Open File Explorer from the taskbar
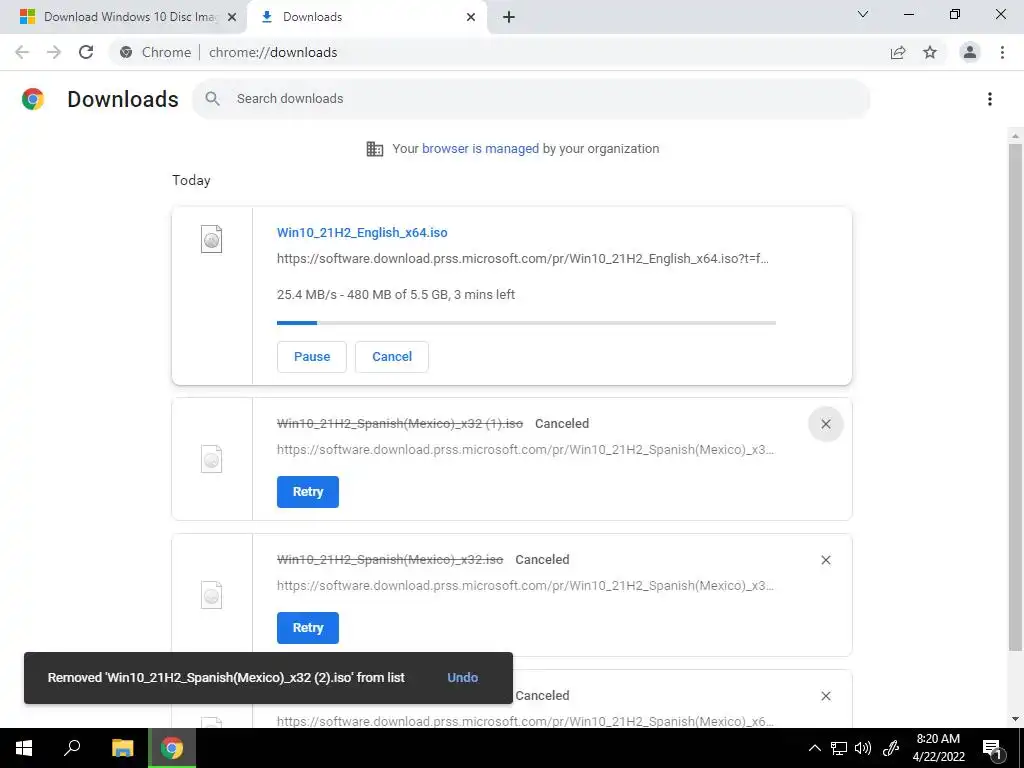This screenshot has height=768, width=1024. click(122, 748)
